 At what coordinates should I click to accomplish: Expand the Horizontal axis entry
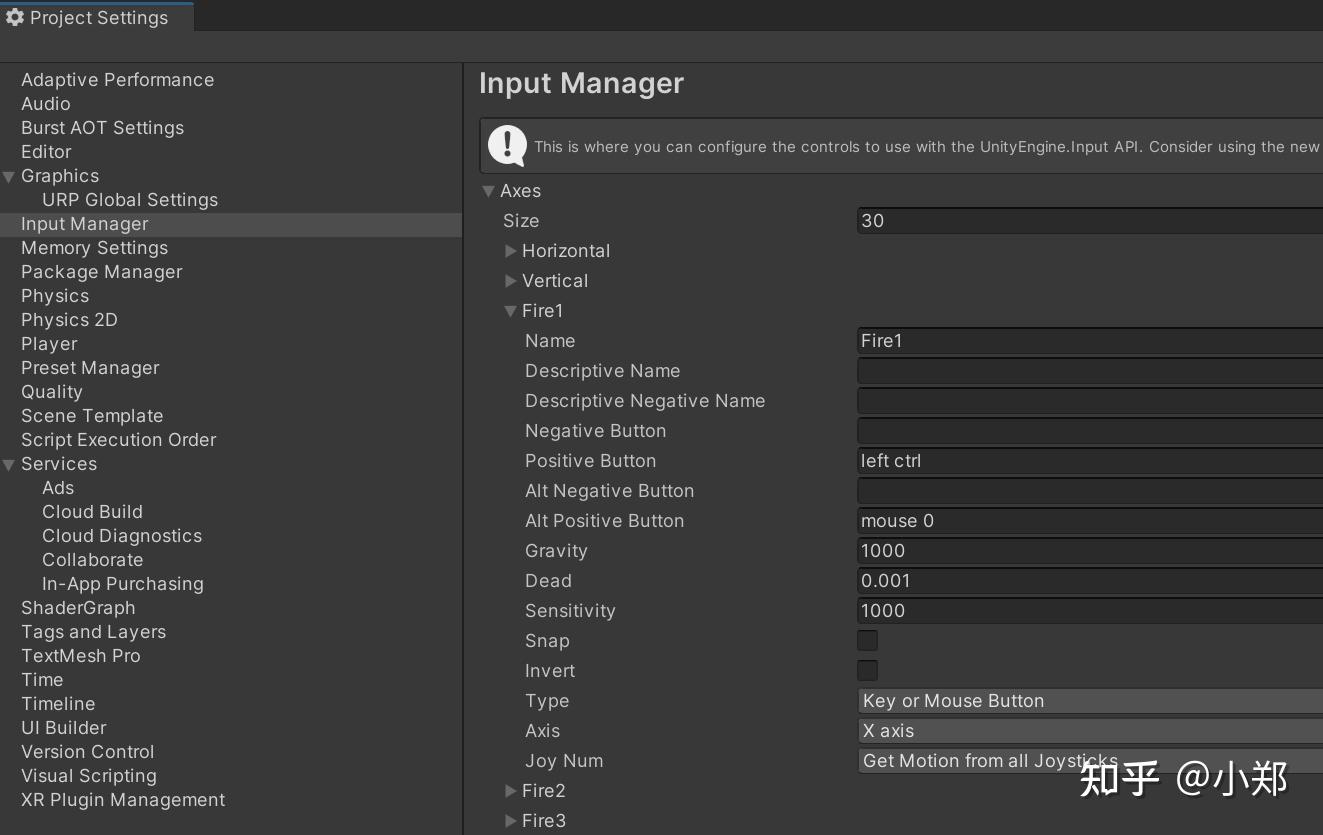pos(511,251)
